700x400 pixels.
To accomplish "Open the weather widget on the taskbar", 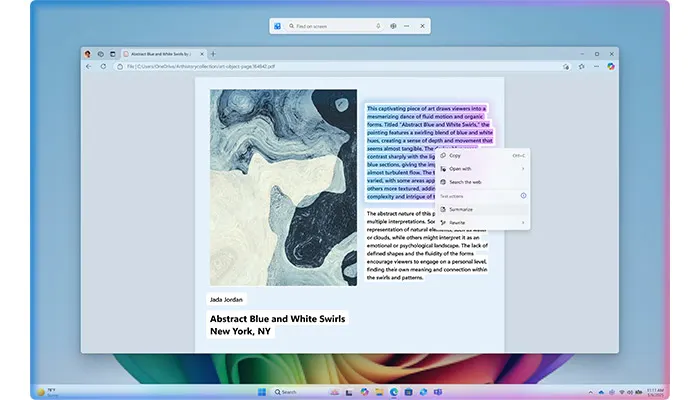I will coord(47,392).
